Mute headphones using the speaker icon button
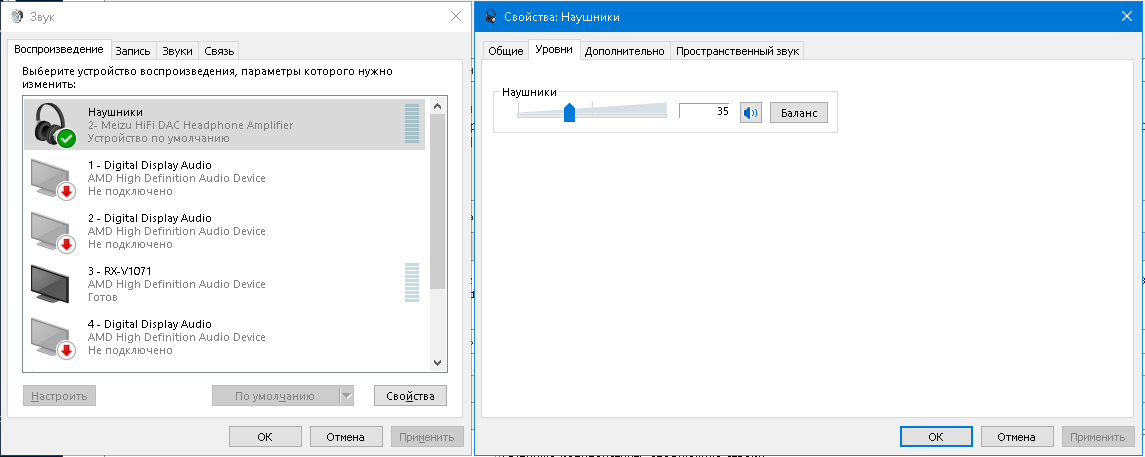 click(750, 112)
